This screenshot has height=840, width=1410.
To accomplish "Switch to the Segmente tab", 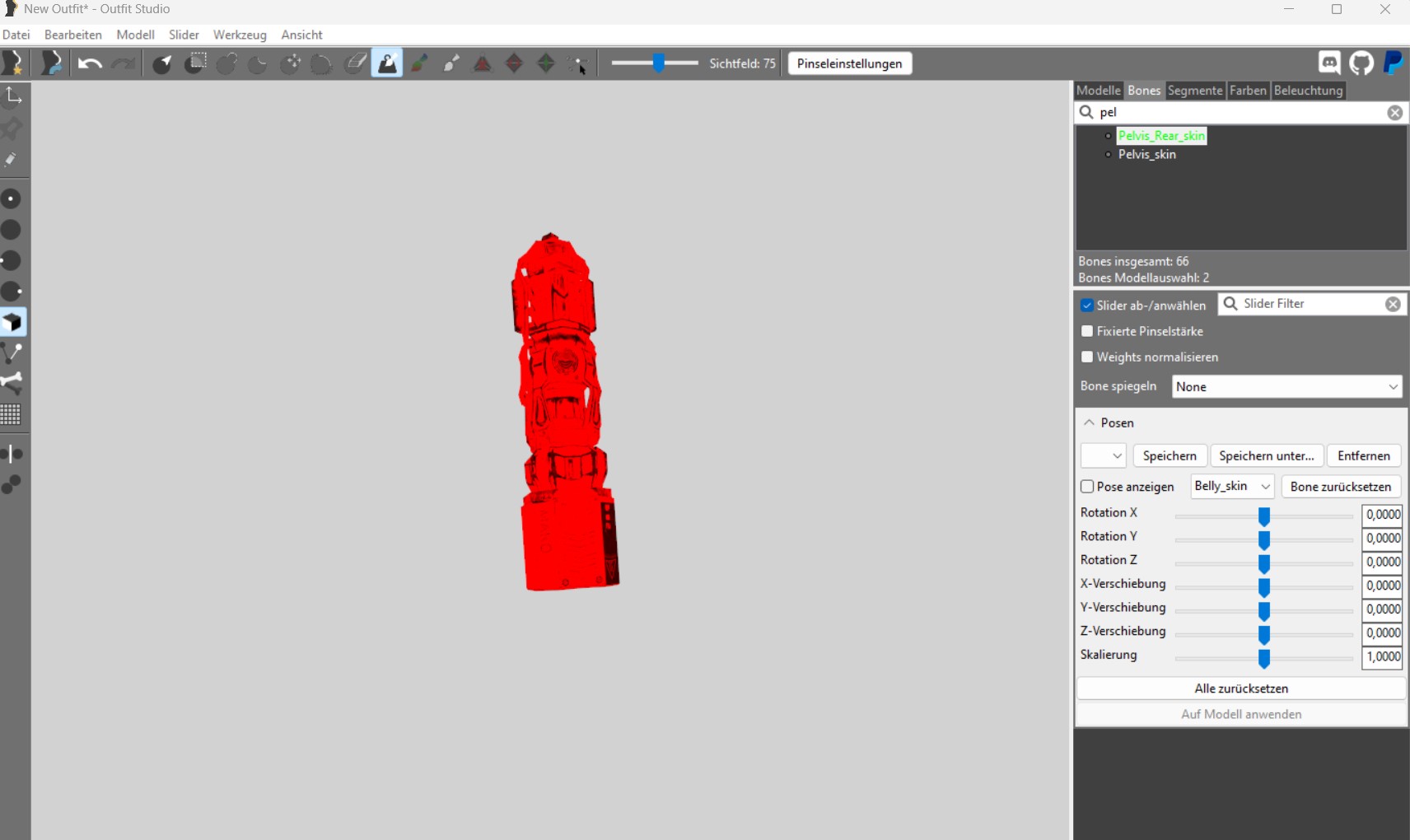I will [x=1194, y=91].
